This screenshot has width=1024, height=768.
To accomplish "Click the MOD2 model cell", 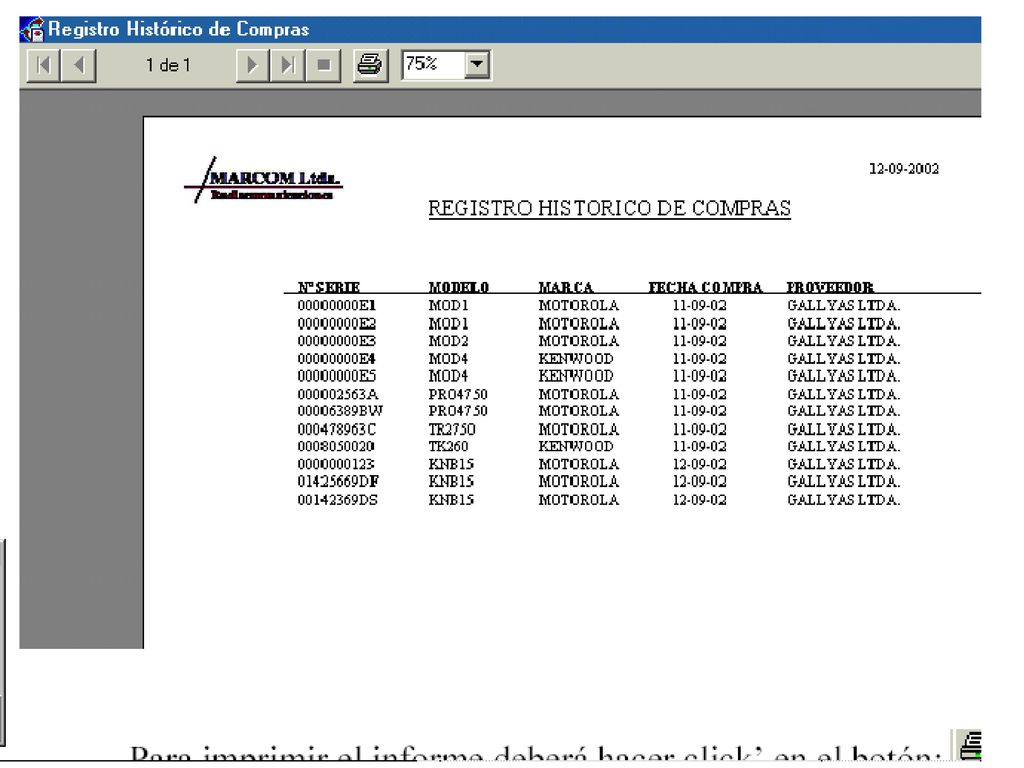I will 449,341.
